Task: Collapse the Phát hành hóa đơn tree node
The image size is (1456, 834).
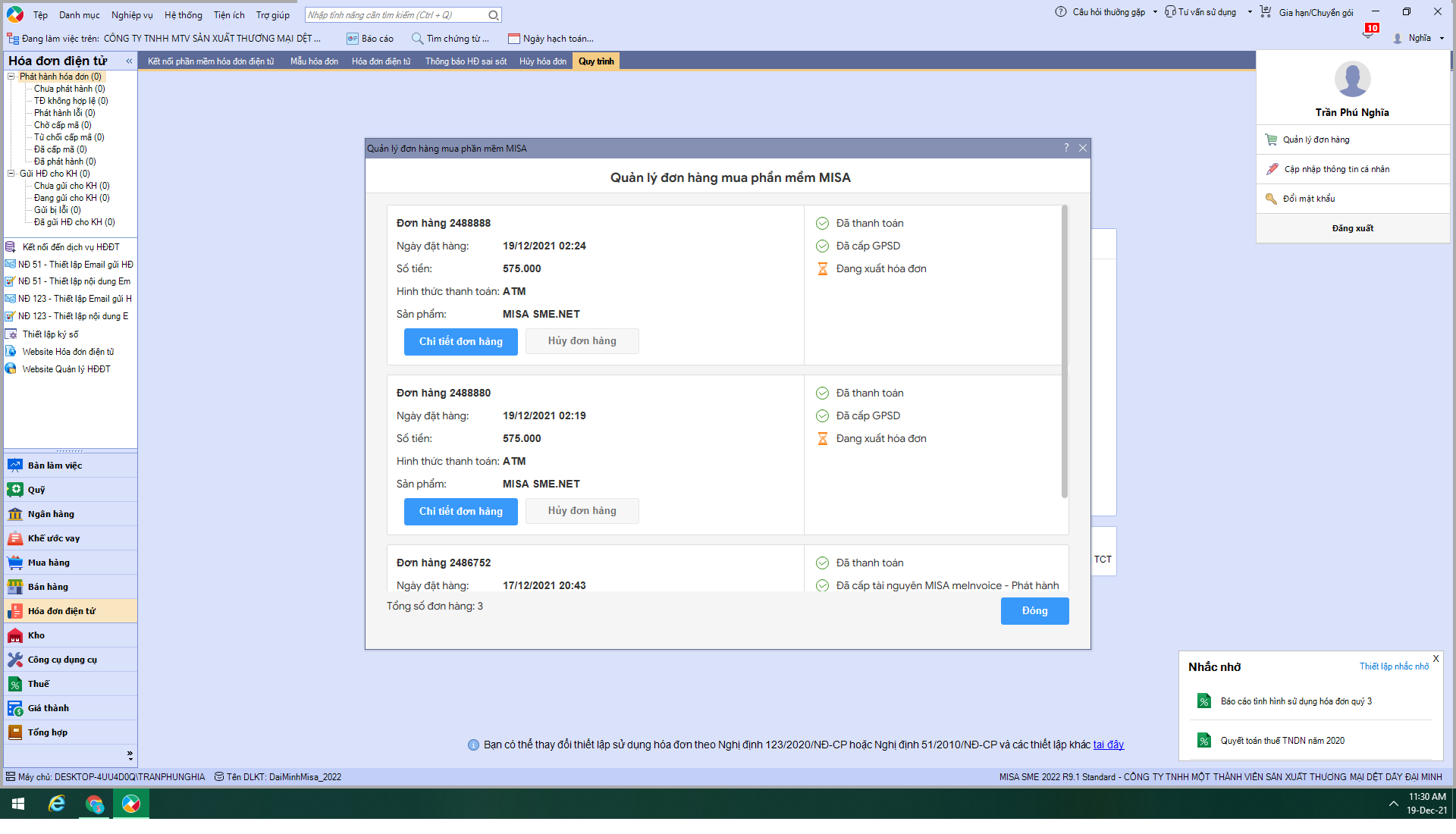Action: (11, 77)
